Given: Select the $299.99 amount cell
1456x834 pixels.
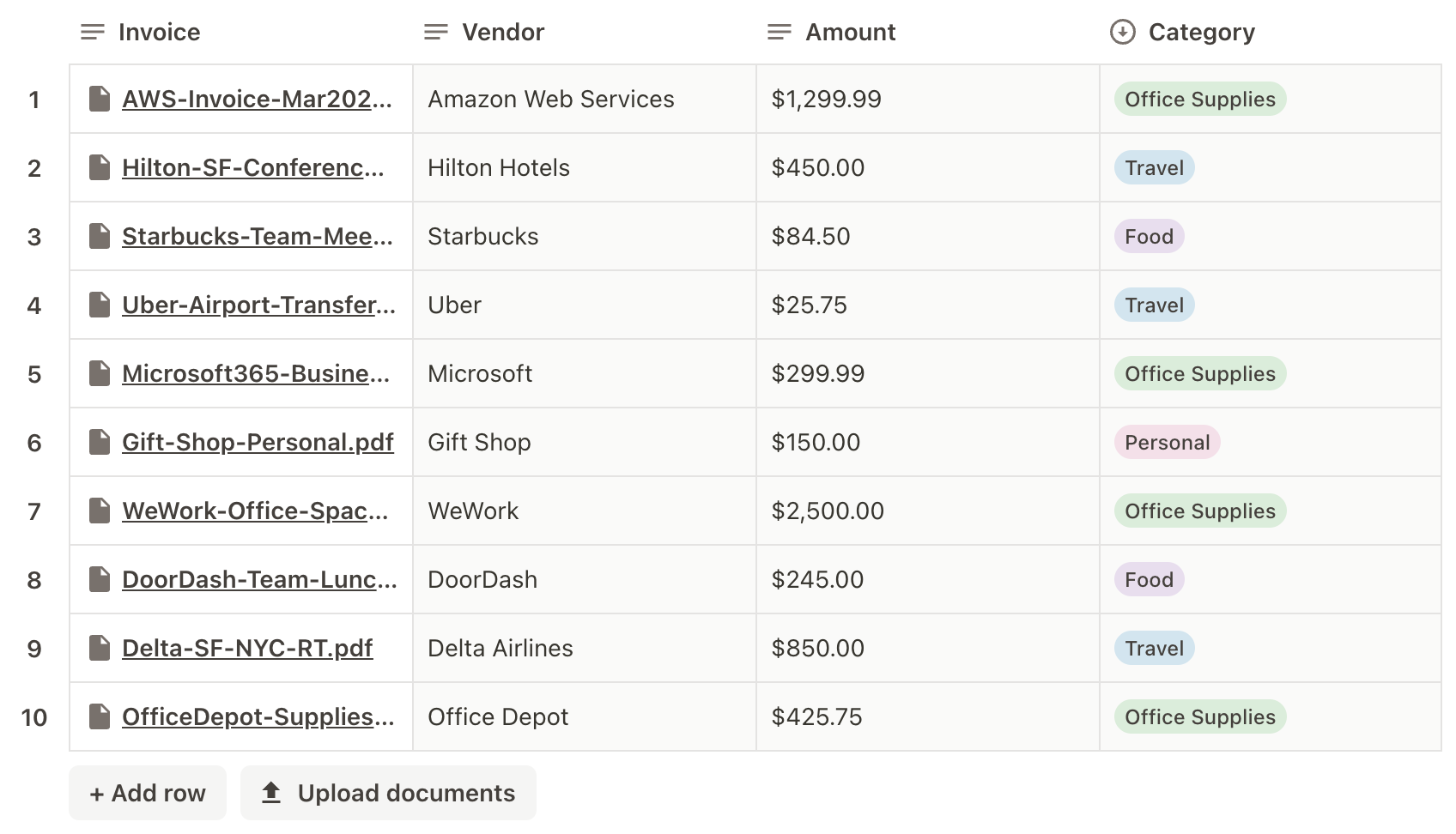Looking at the screenshot, I should (x=928, y=373).
